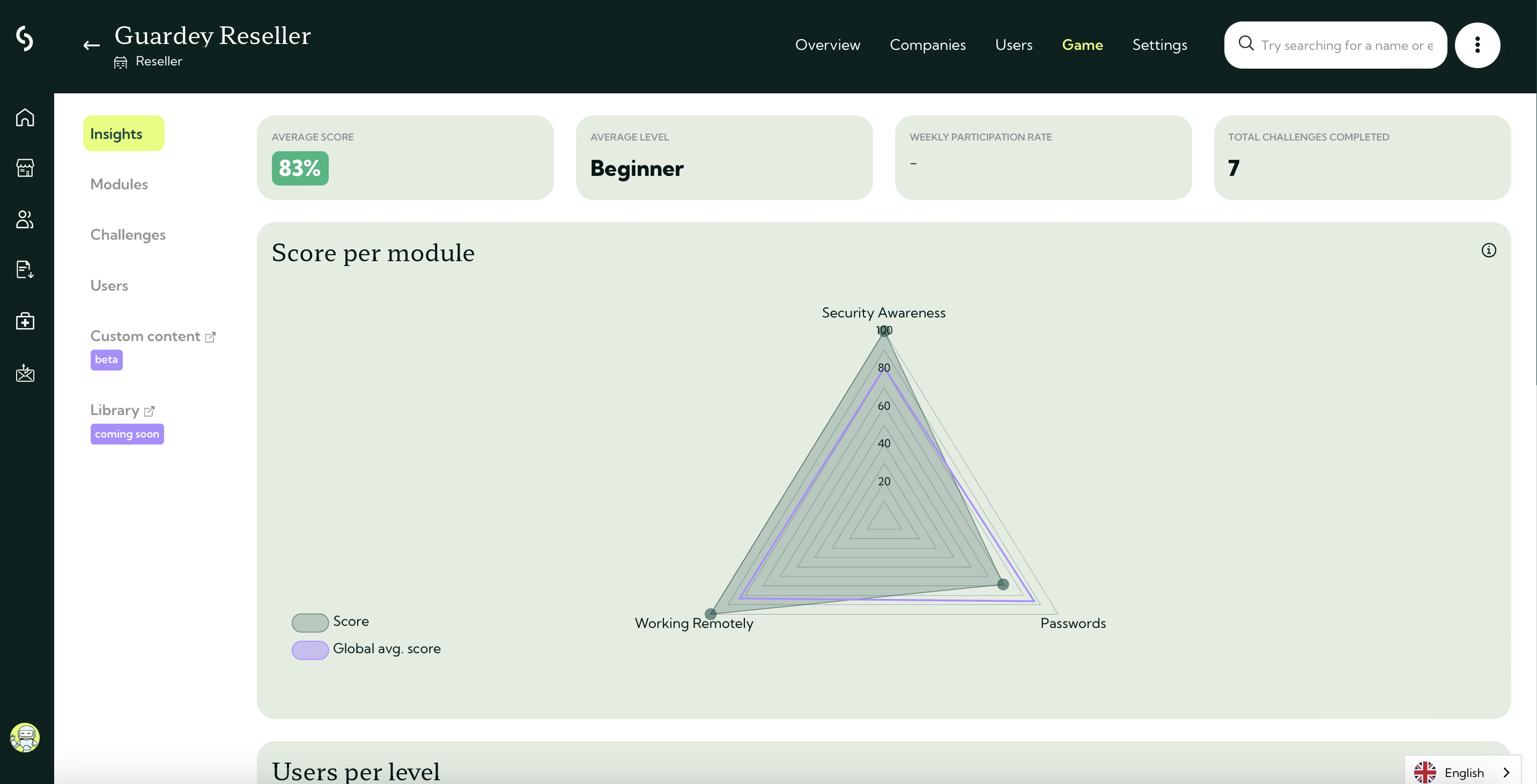Image resolution: width=1537 pixels, height=784 pixels.
Task: Open Custom content via its external link arrow
Action: pos(210,337)
